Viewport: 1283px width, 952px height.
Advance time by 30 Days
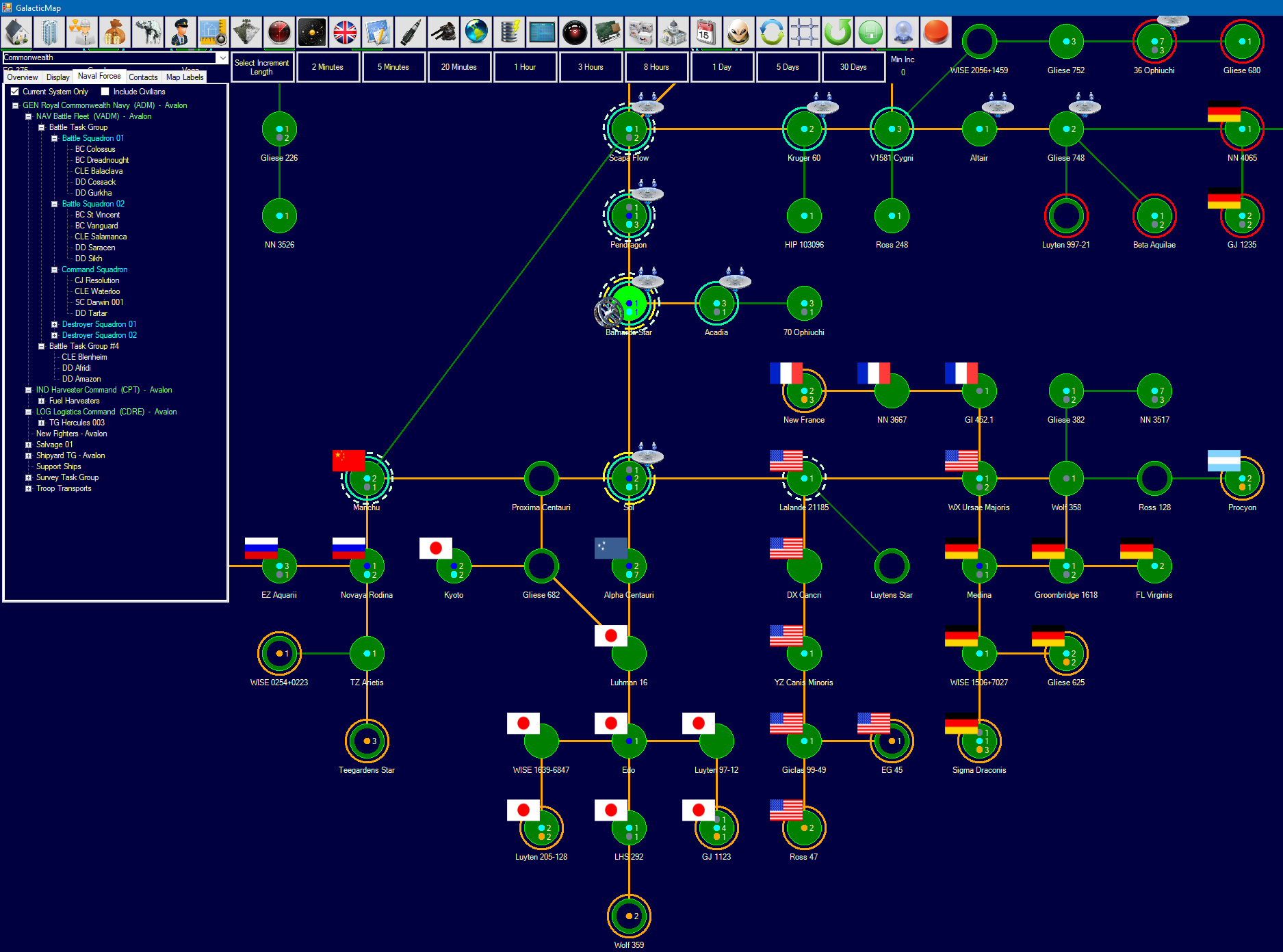[853, 67]
